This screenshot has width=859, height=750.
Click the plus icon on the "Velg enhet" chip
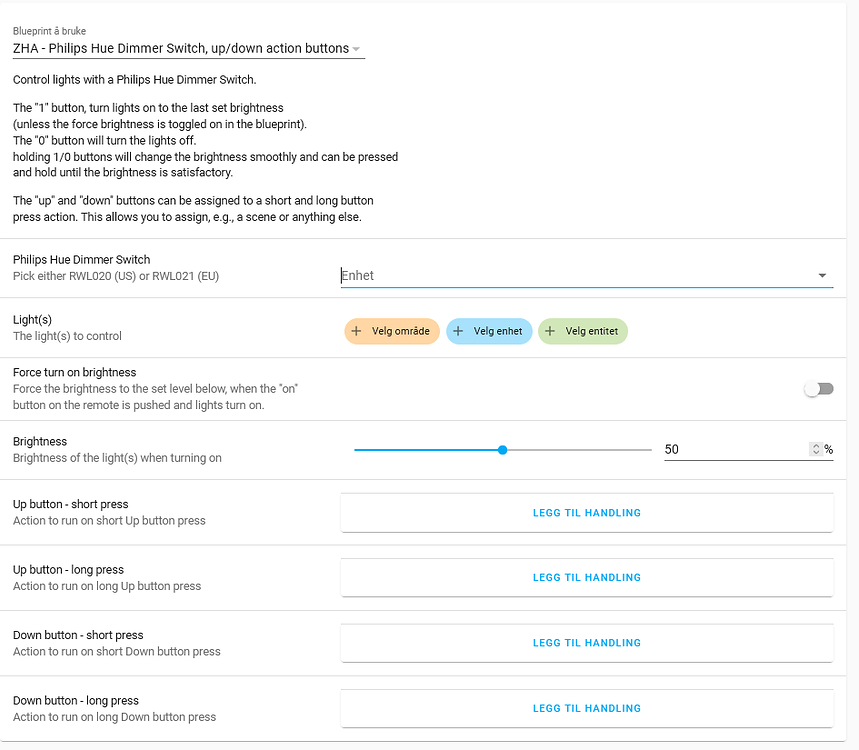[456, 331]
